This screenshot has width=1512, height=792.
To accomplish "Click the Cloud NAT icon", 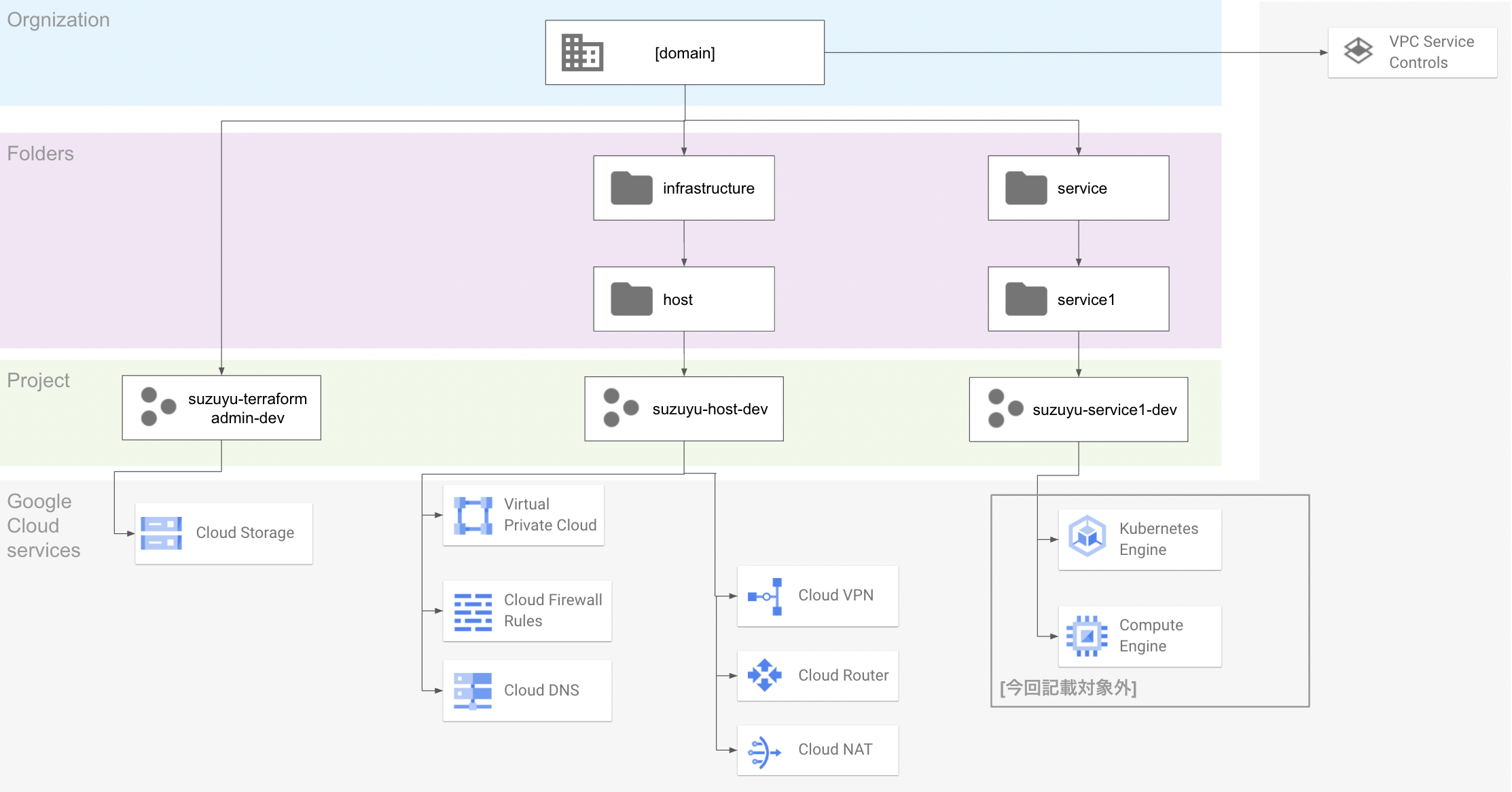I will click(764, 752).
